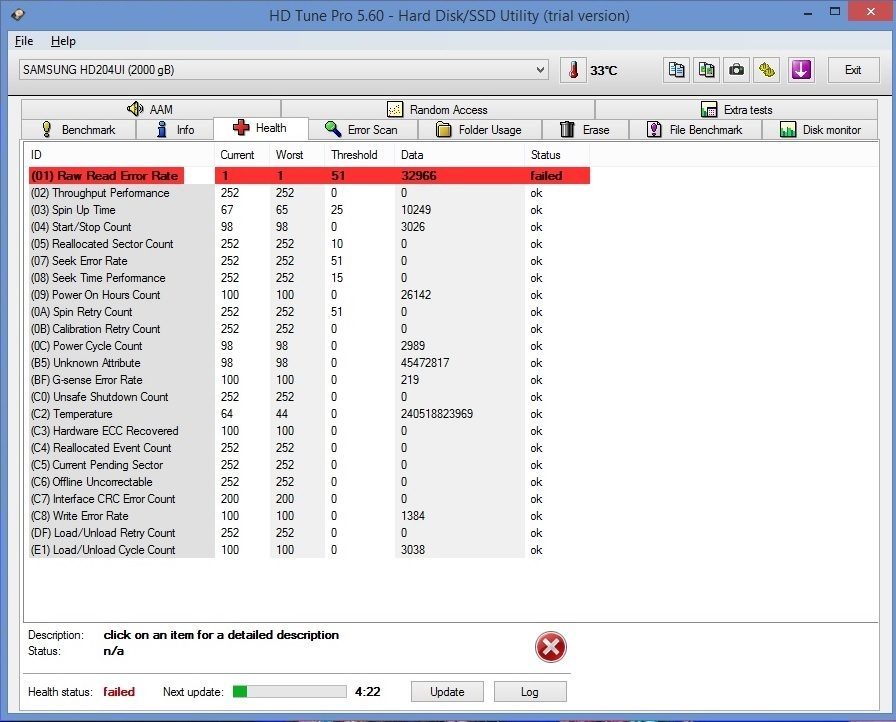Click the red X health failed icon
The width and height of the screenshot is (896, 722).
(x=550, y=647)
